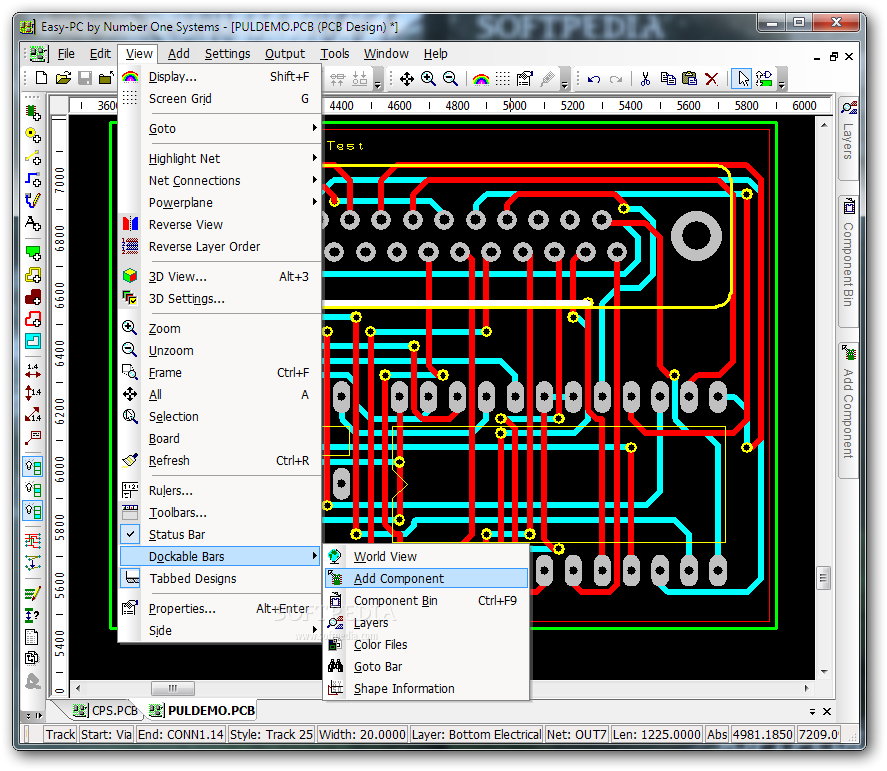Click the Undo arrow icon
The image size is (887, 771).
coord(593,79)
